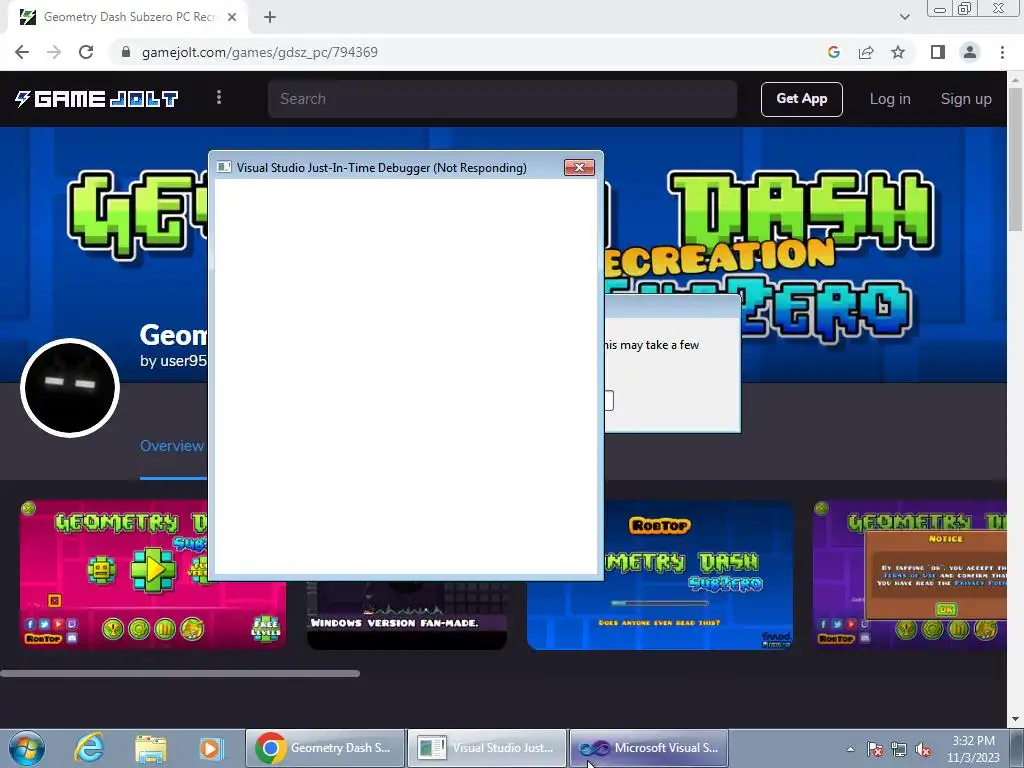Click the address bar URL
This screenshot has height=768, width=1024.
point(260,52)
